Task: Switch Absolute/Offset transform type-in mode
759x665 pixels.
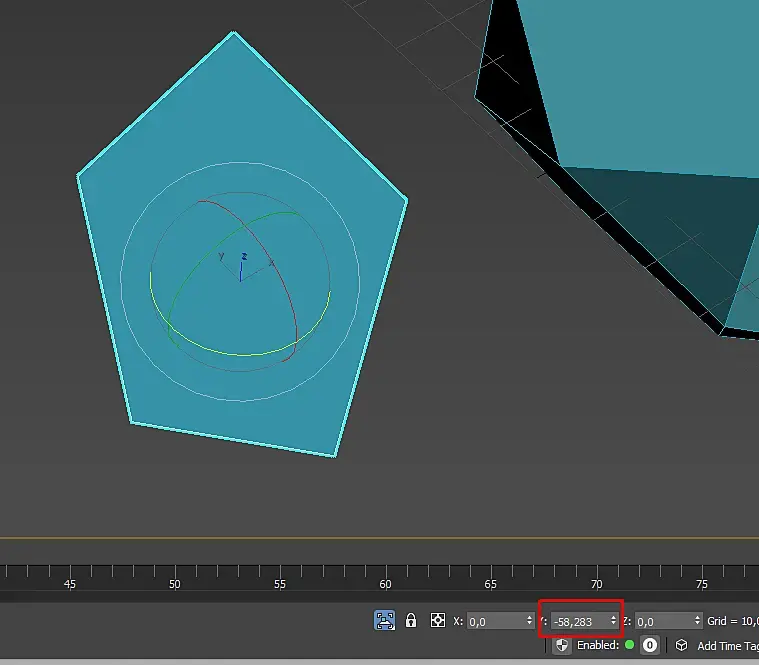Action: pyautogui.click(x=437, y=621)
